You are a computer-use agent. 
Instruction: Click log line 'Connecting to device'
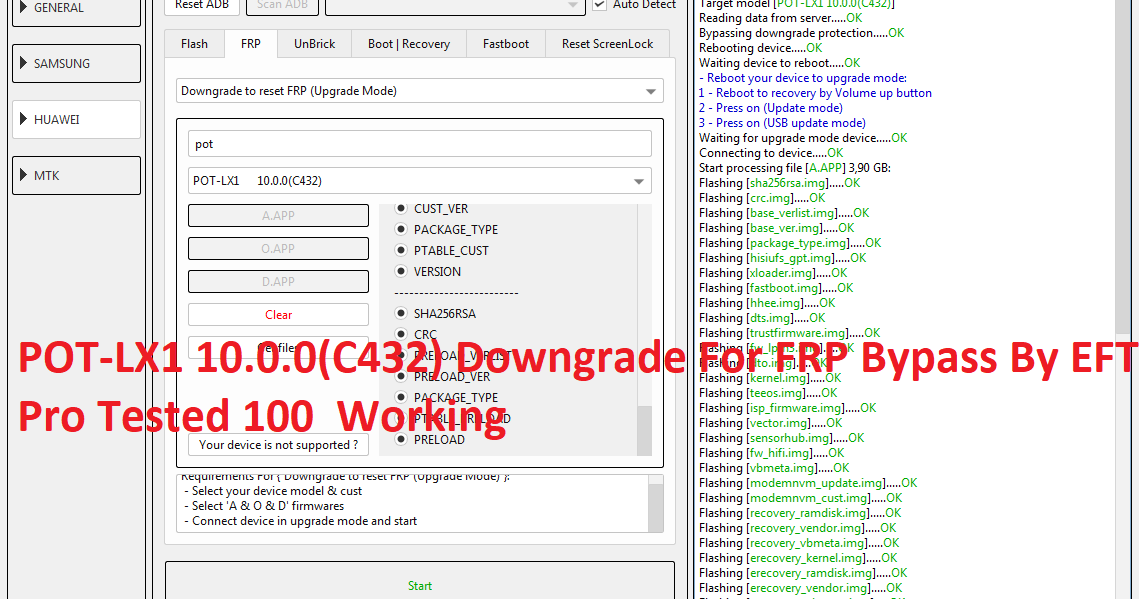click(771, 153)
